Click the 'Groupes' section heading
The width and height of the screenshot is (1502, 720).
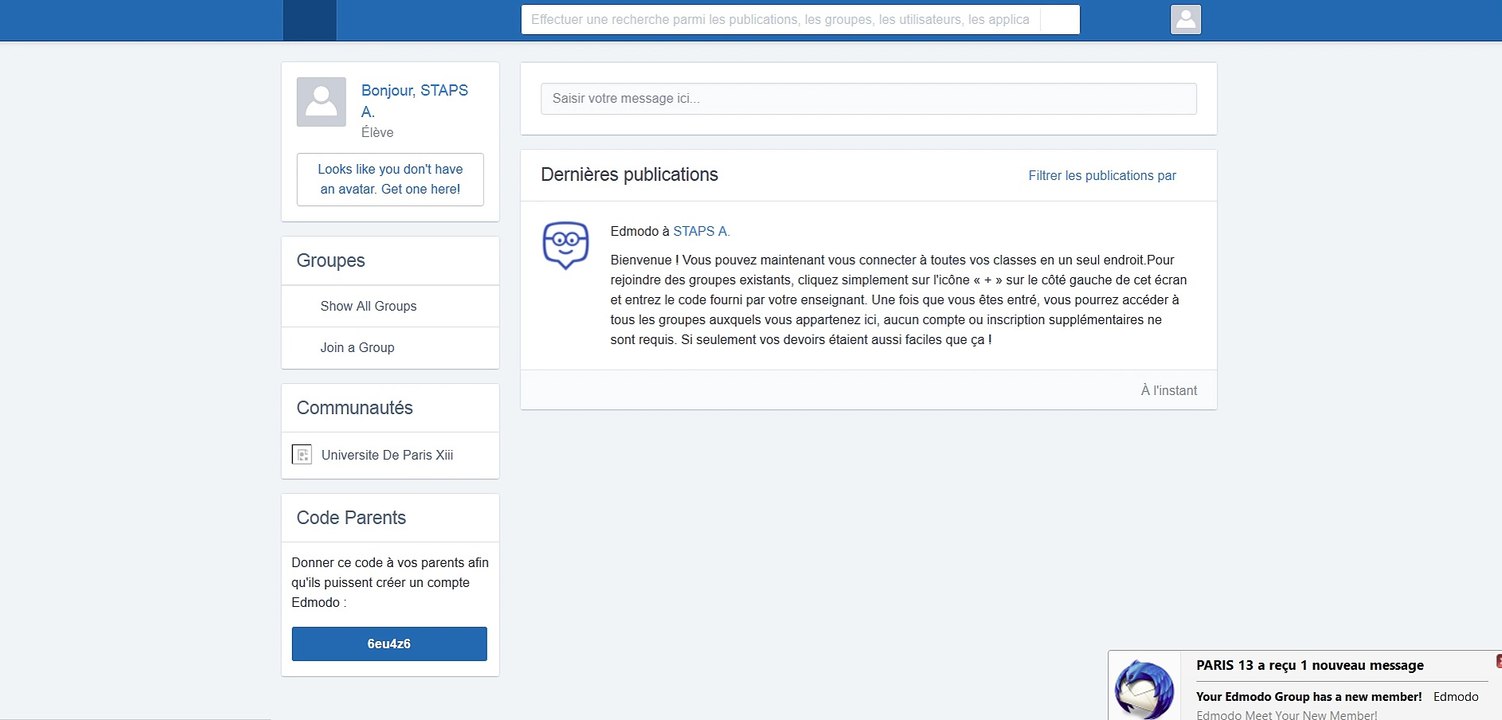(331, 260)
